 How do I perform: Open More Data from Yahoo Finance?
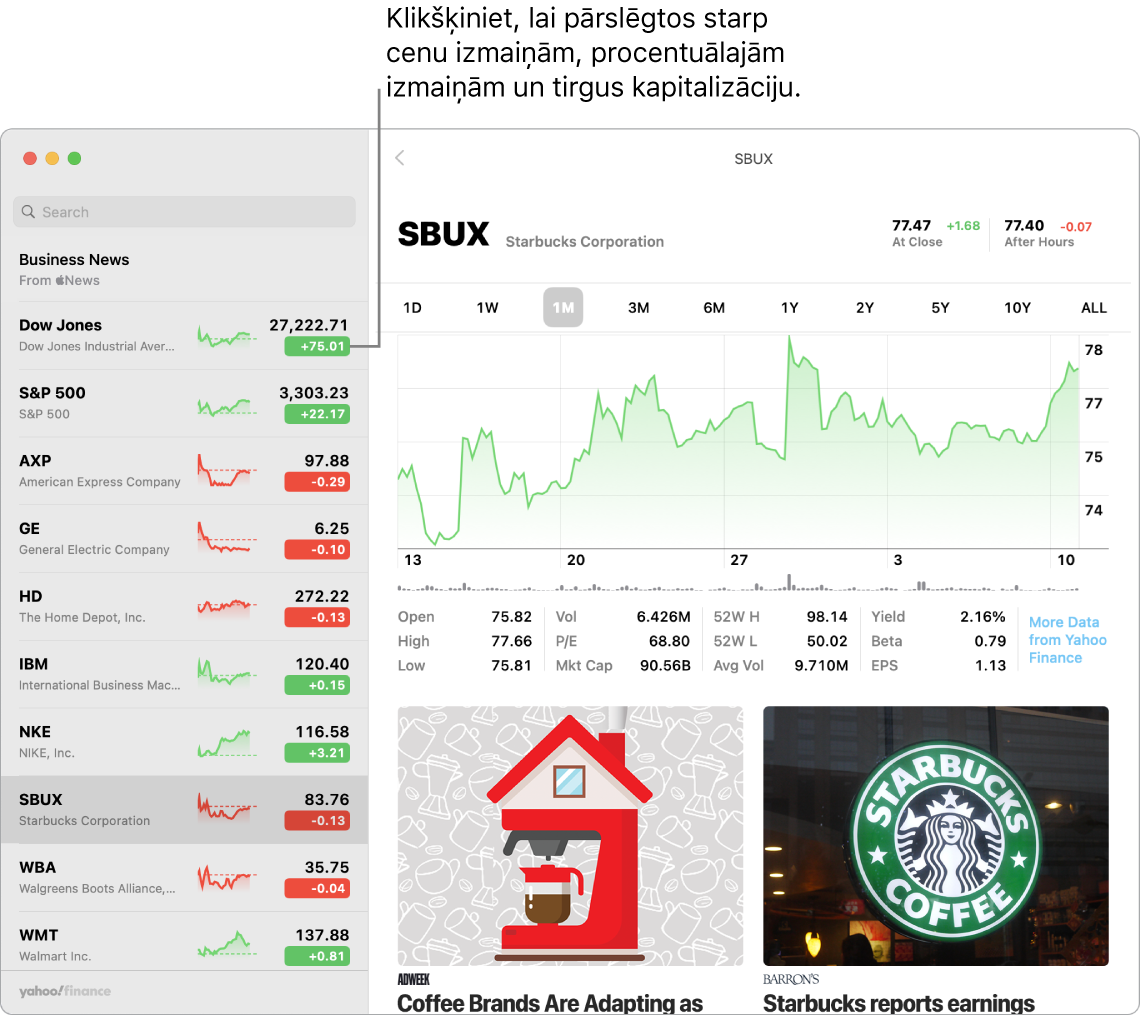coord(1067,641)
